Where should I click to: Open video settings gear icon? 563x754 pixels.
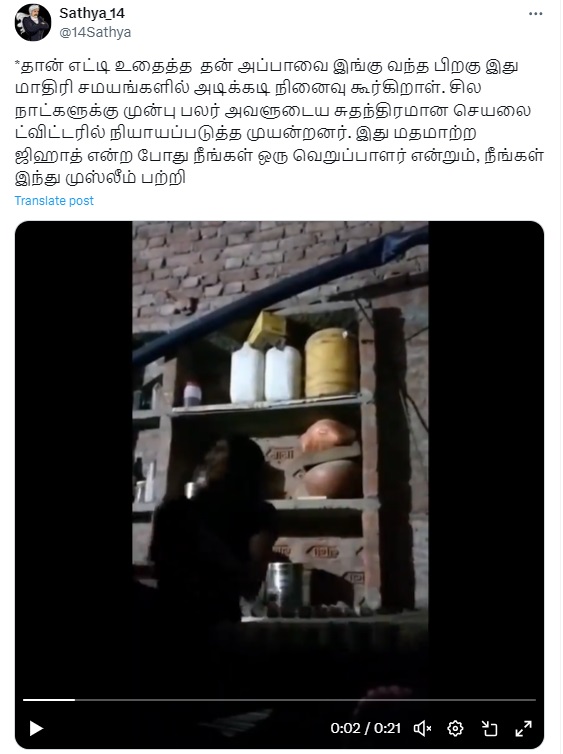point(455,728)
